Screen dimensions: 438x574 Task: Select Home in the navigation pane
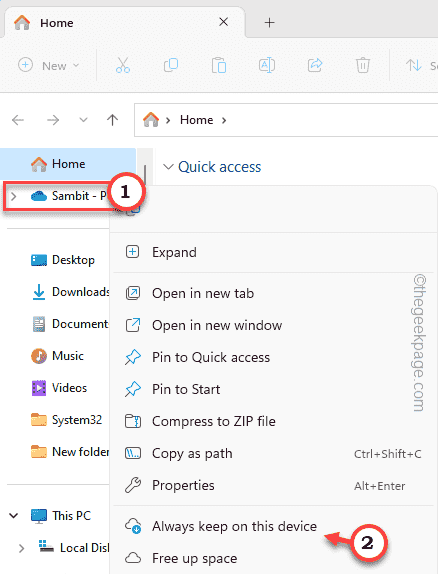68,164
